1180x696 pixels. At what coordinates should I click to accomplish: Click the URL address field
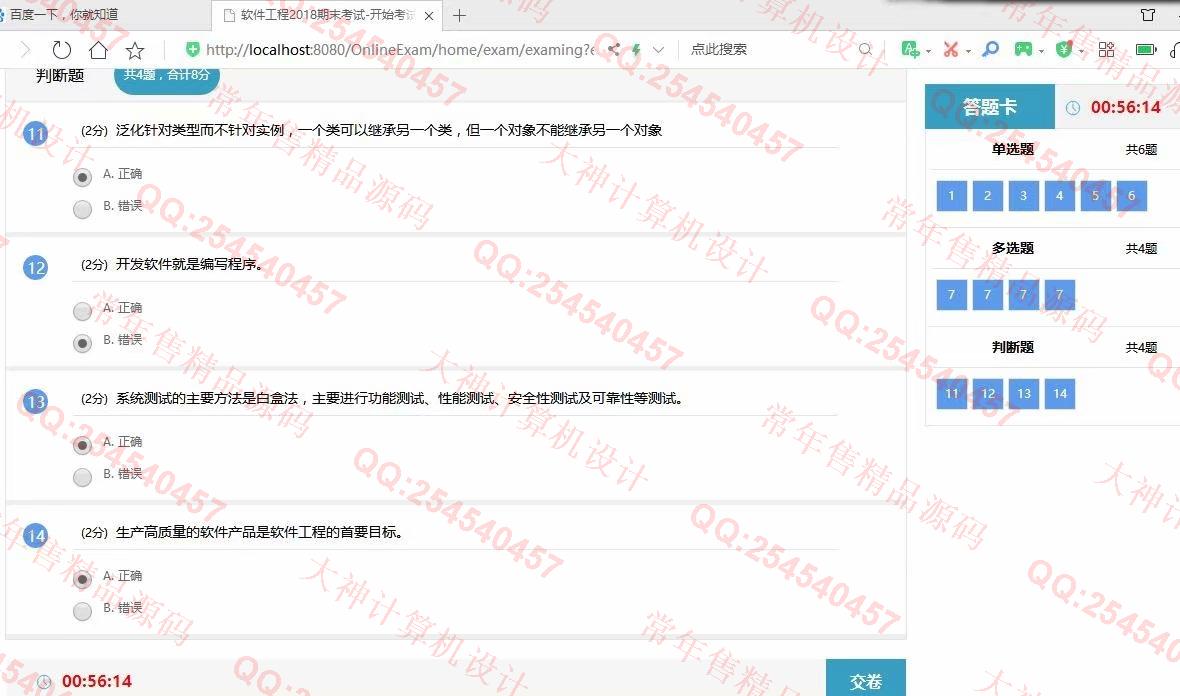pos(400,50)
